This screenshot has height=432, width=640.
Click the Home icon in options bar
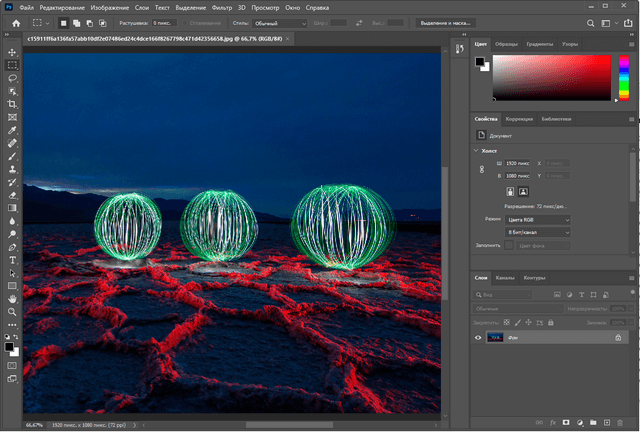point(15,22)
